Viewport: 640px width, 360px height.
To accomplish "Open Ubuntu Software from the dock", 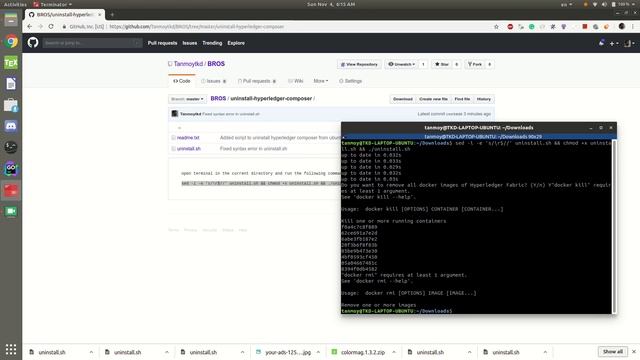I will (x=11, y=105).
